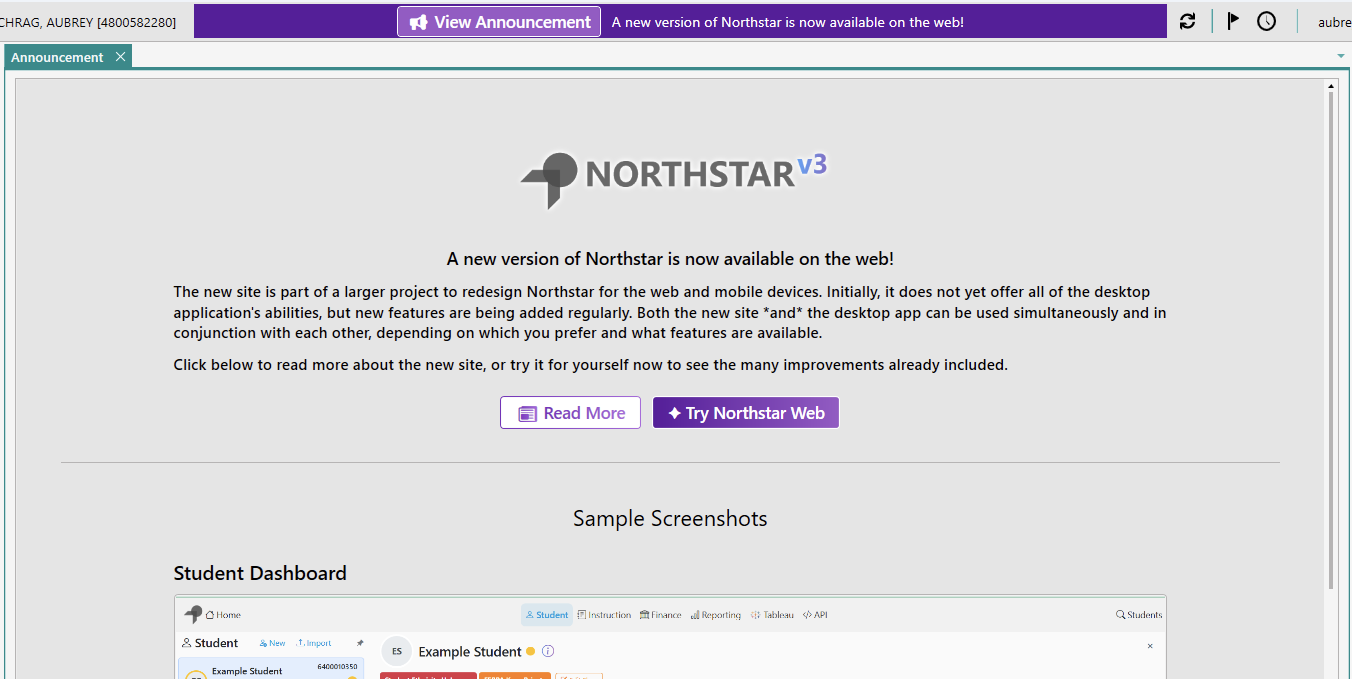The height and width of the screenshot is (679, 1352).
Task: Click the vertical scrollbar thumb
Action: click(1331, 341)
